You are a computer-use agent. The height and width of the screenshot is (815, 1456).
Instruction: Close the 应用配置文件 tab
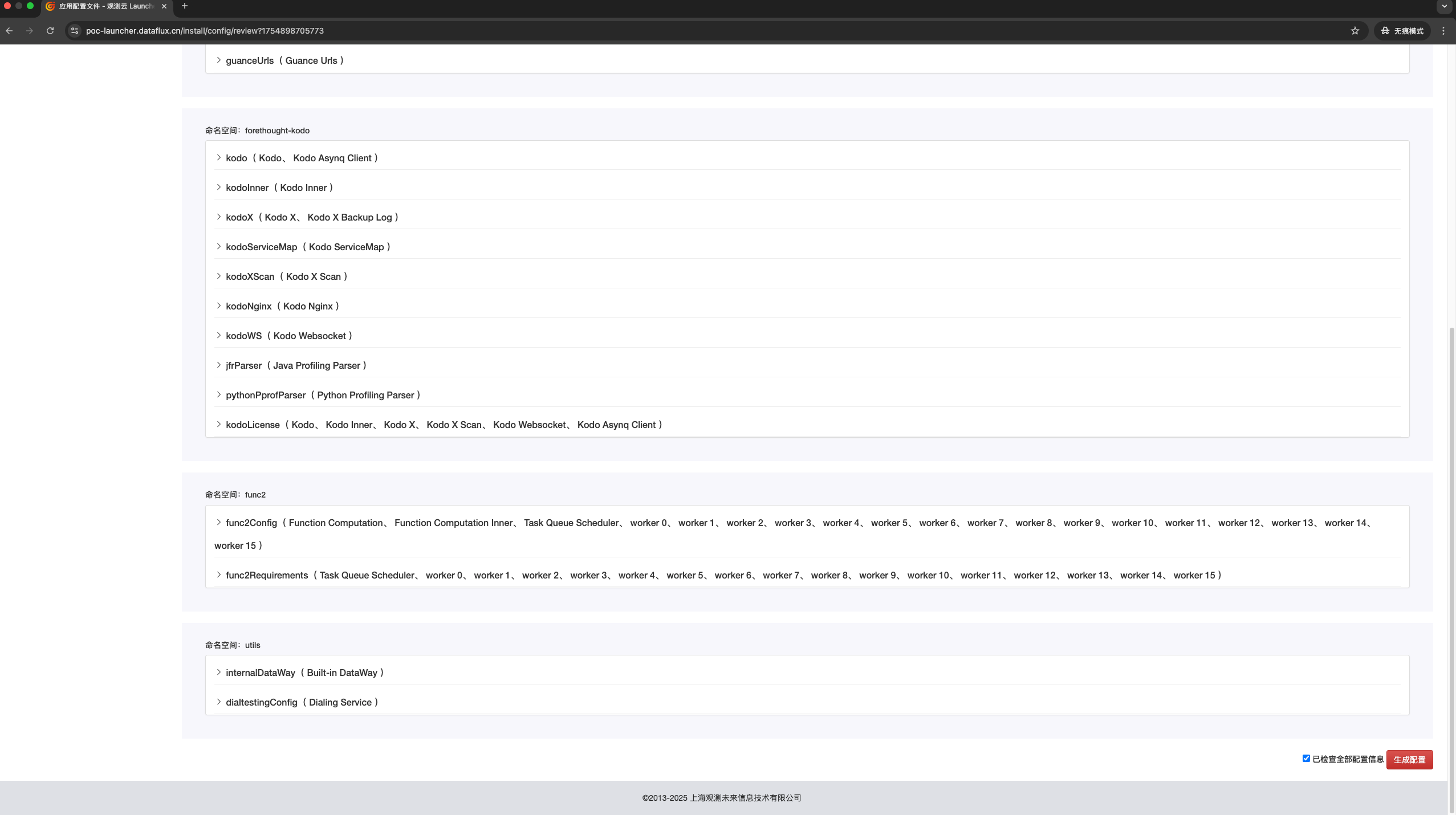pos(164,6)
